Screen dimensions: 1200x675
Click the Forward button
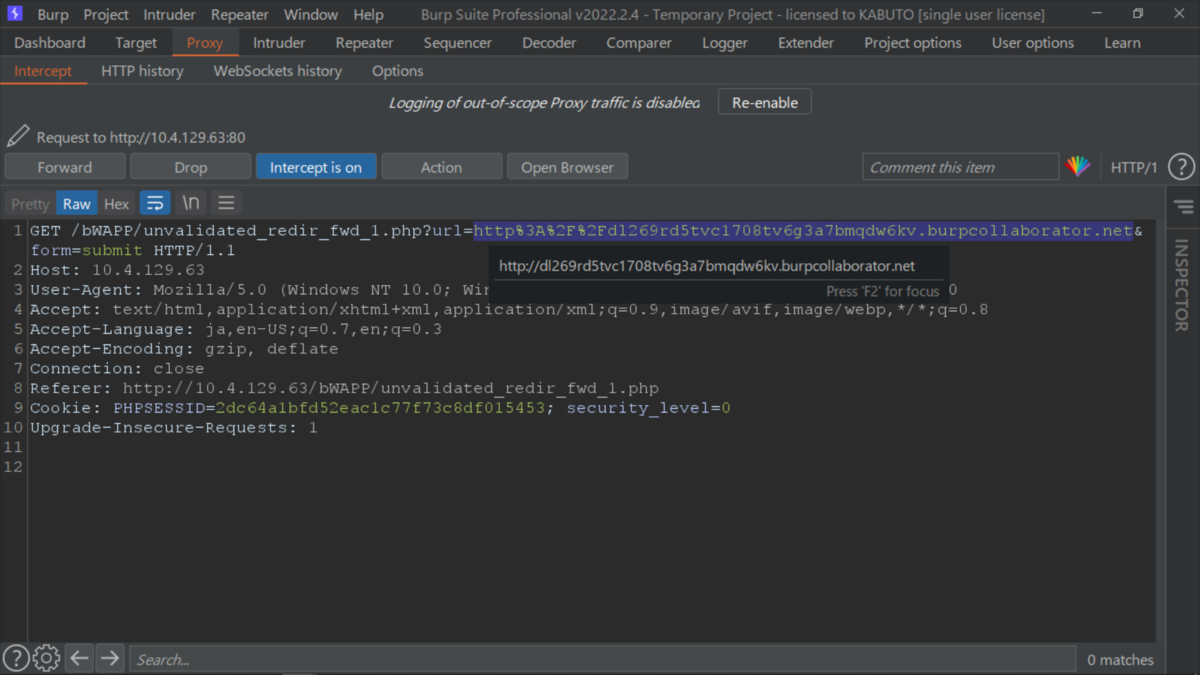point(65,167)
